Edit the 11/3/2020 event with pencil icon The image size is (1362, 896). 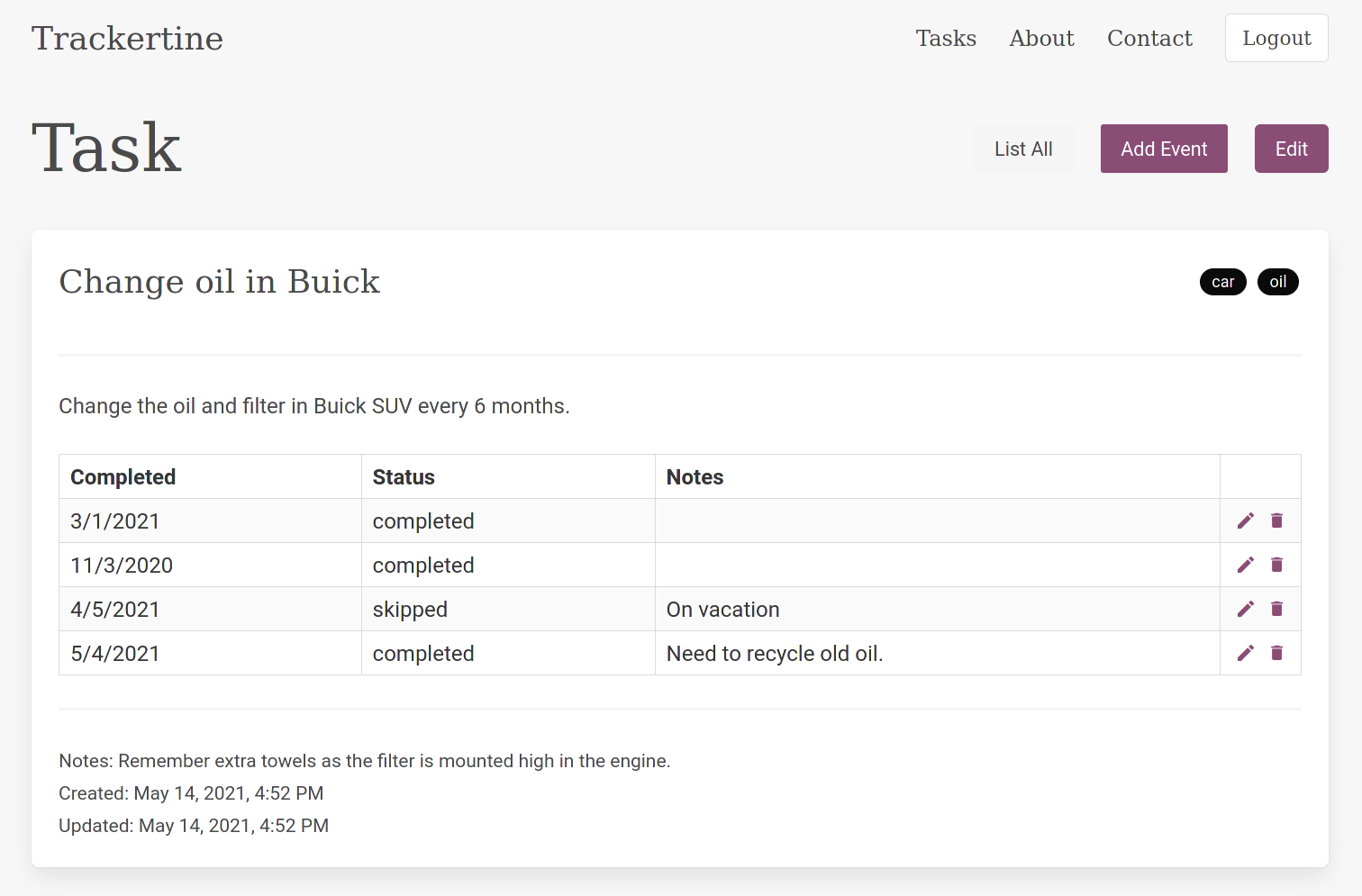[1245, 565]
